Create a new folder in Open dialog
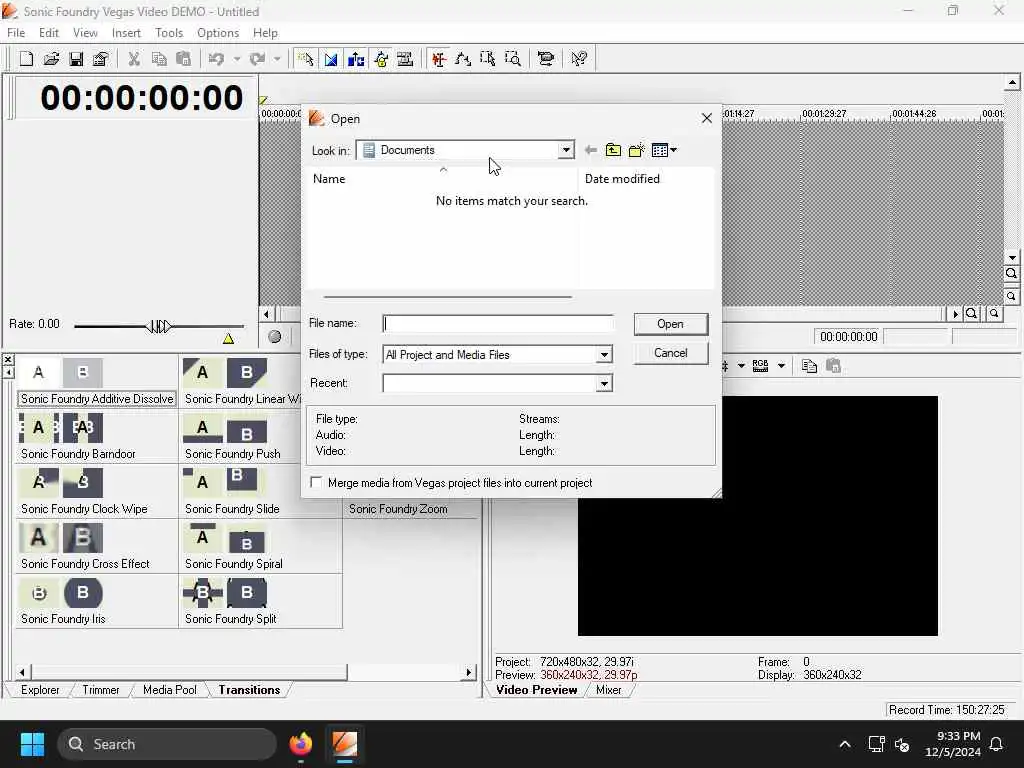 (636, 150)
